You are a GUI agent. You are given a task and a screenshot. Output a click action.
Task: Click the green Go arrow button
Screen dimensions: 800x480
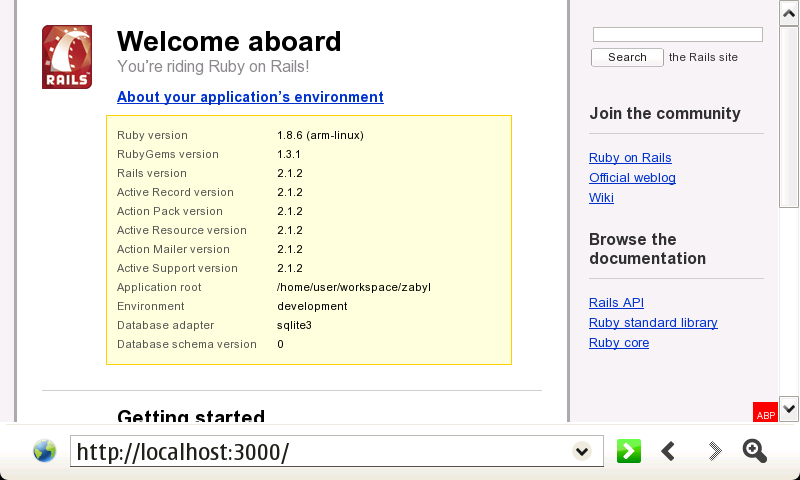pyautogui.click(x=629, y=451)
